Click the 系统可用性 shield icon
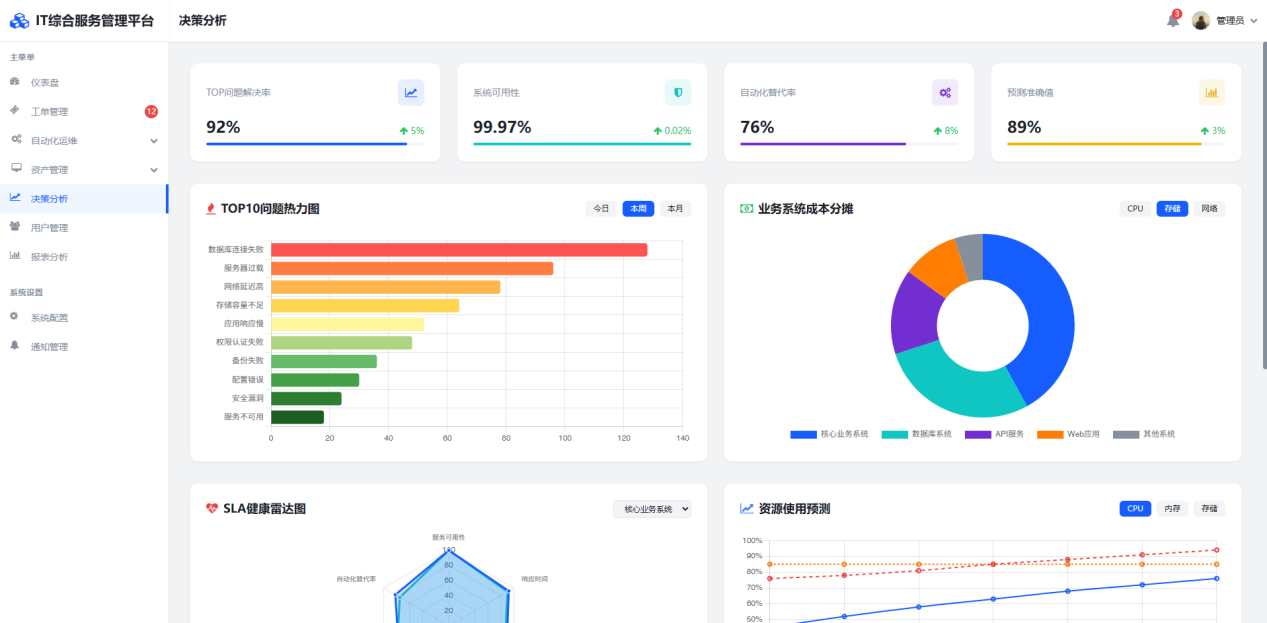This screenshot has height=623, width=1267. [x=678, y=93]
